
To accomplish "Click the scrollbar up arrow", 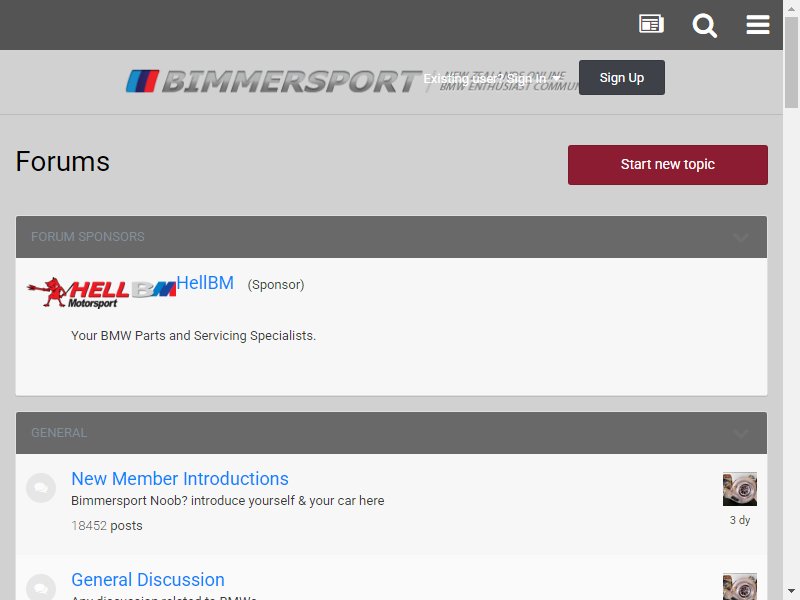I will 791,8.
